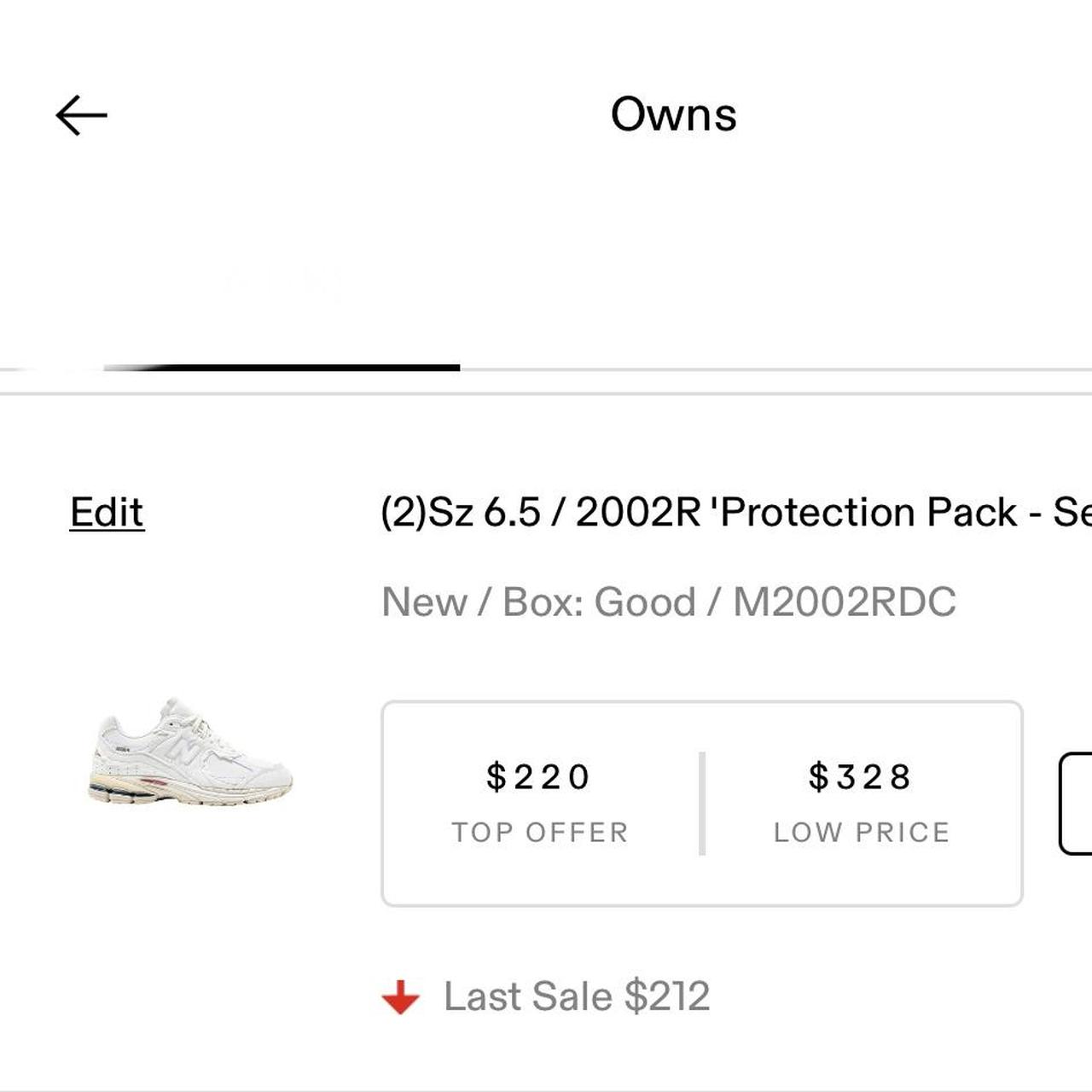Tap the back arrow icon
The image size is (1092, 1092).
81,115
